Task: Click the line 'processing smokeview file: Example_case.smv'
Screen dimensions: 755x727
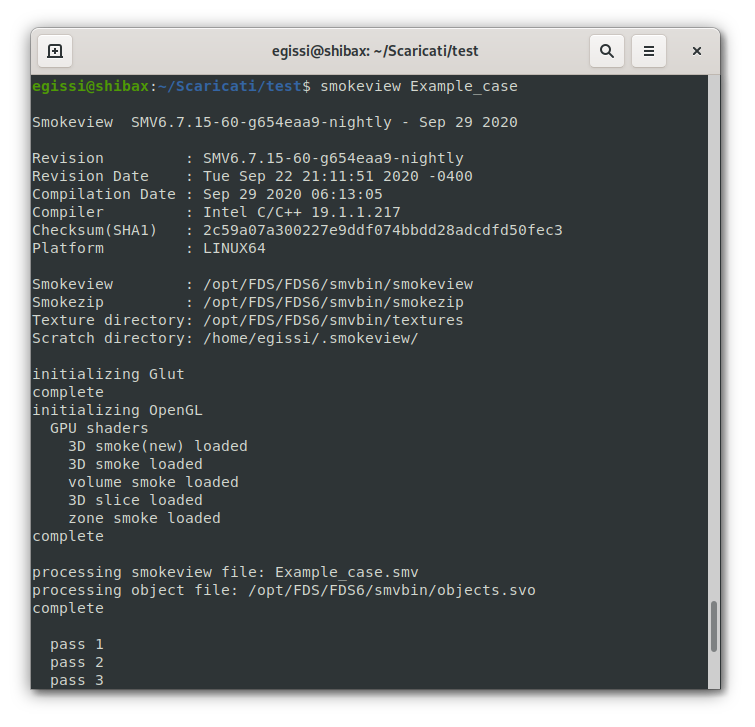Action: [225, 572]
